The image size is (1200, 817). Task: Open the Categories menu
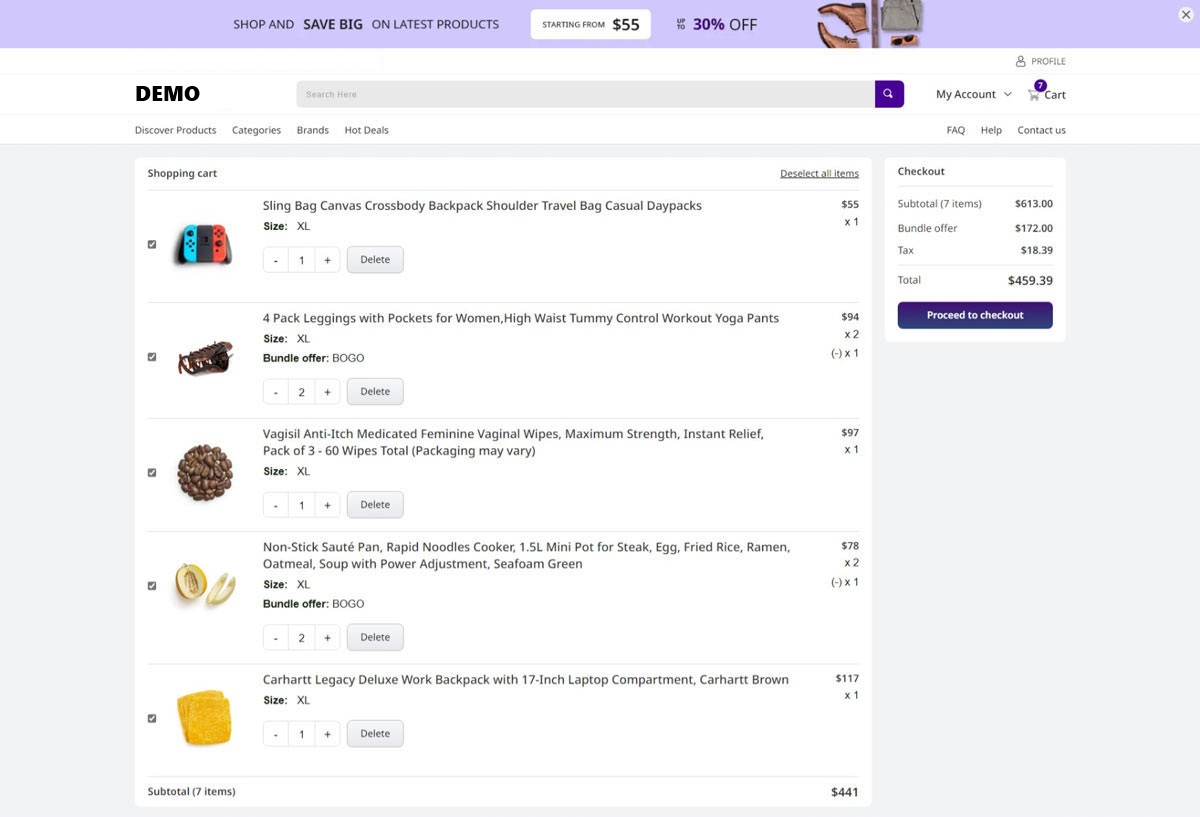(256, 130)
